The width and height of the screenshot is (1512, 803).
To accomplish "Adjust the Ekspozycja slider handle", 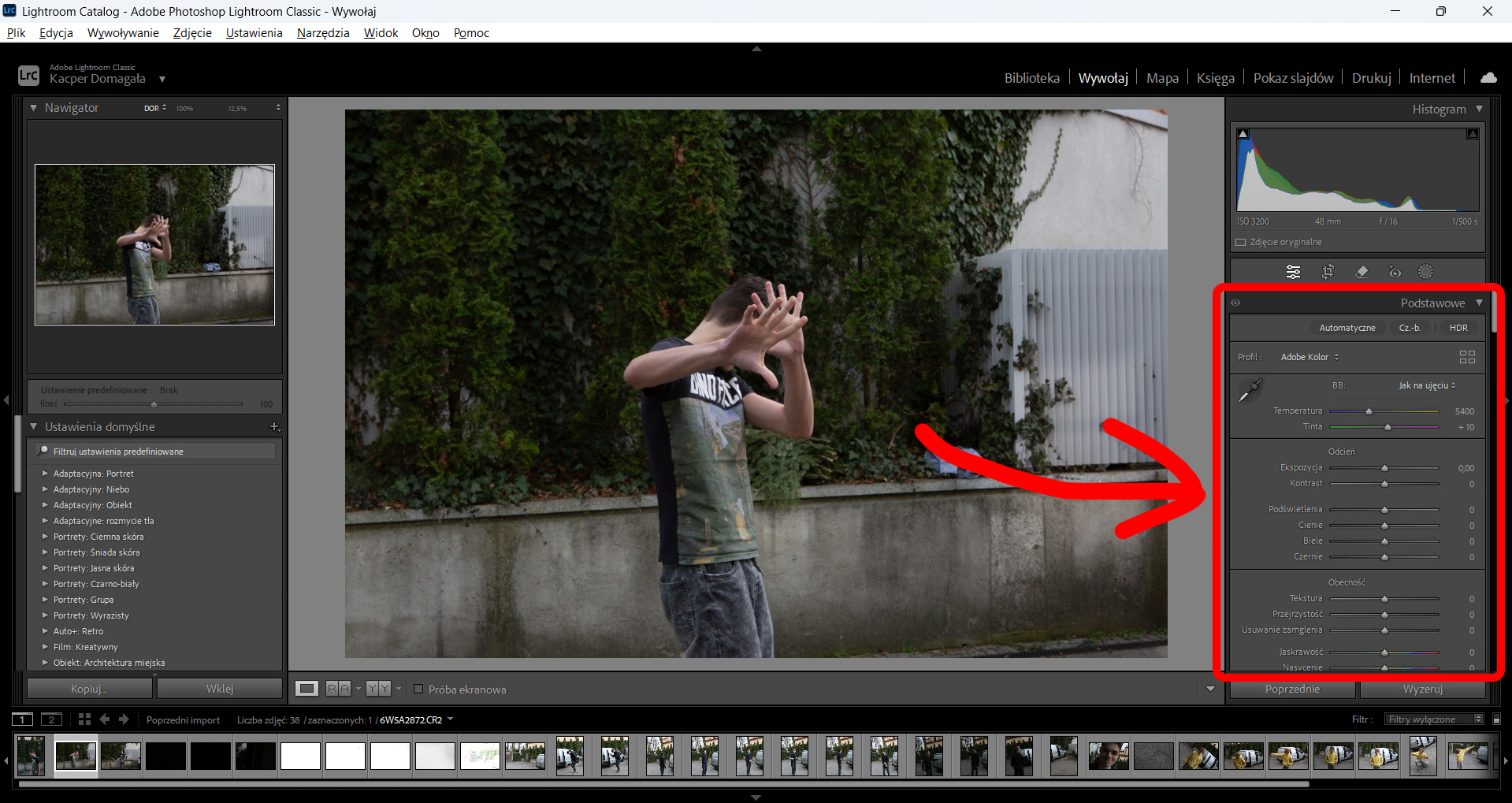I will point(1384,468).
